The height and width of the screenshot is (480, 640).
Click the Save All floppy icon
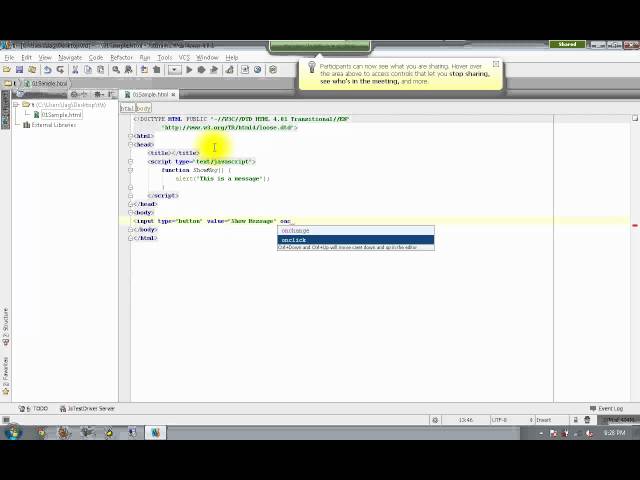coord(19,70)
